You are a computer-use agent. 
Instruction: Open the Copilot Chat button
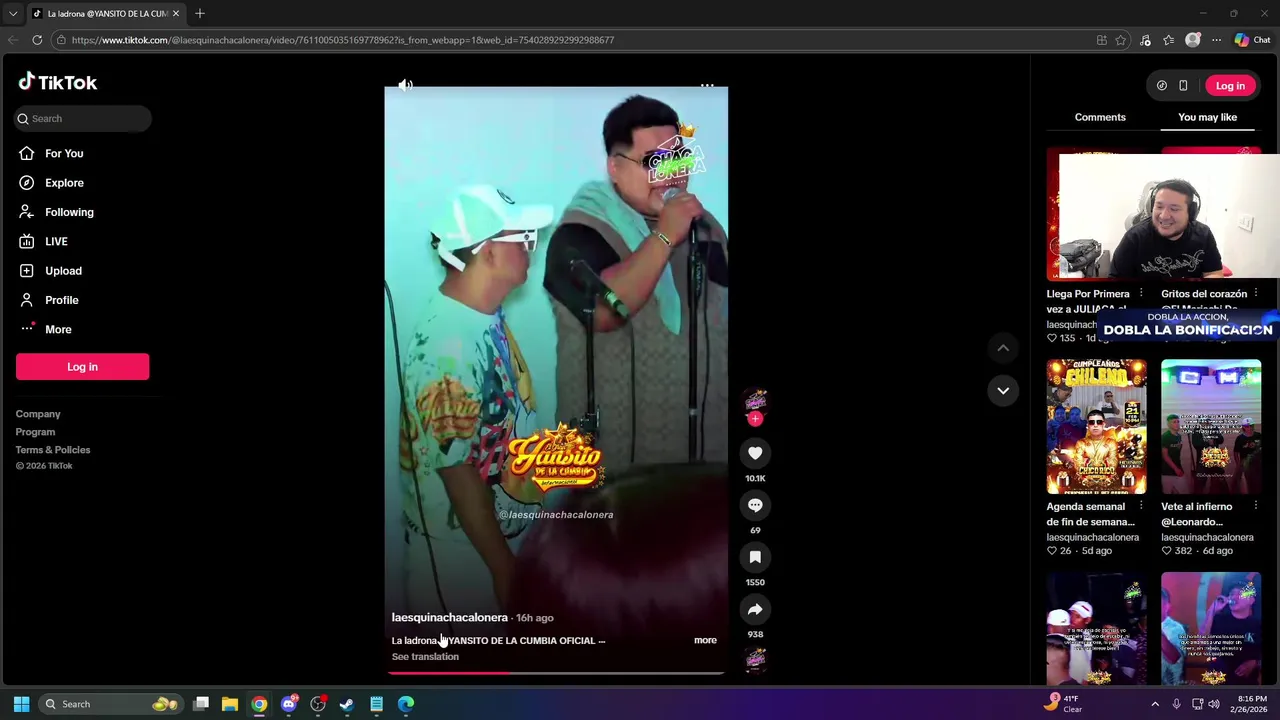(1252, 40)
